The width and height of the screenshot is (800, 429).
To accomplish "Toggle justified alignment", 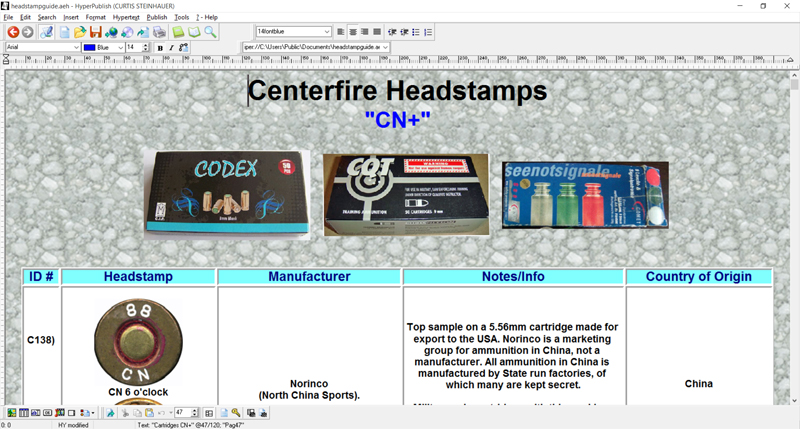I will coord(377,32).
